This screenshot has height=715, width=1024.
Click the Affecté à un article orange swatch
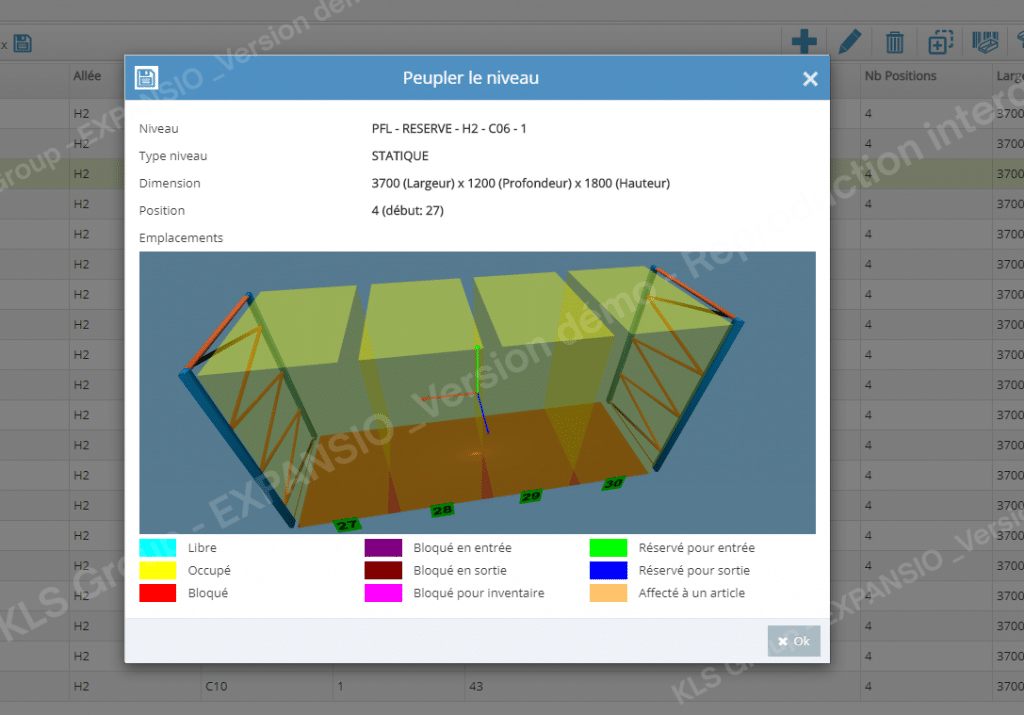click(x=608, y=593)
